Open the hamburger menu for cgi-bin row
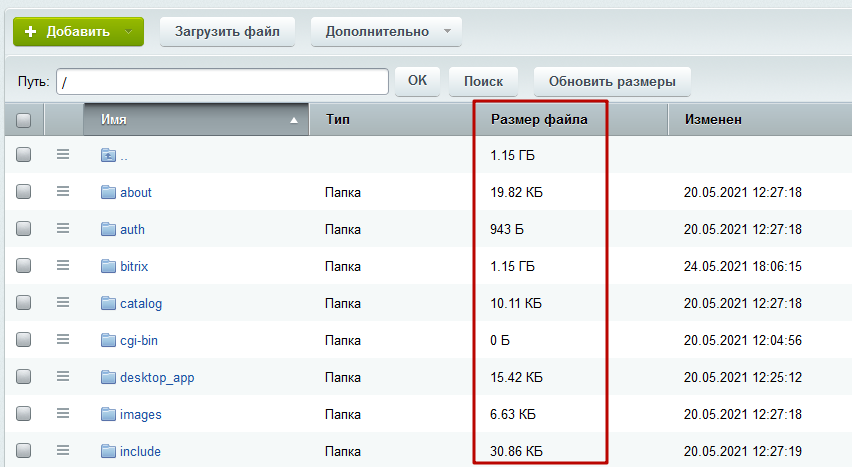This screenshot has height=467, width=852. pyautogui.click(x=63, y=340)
